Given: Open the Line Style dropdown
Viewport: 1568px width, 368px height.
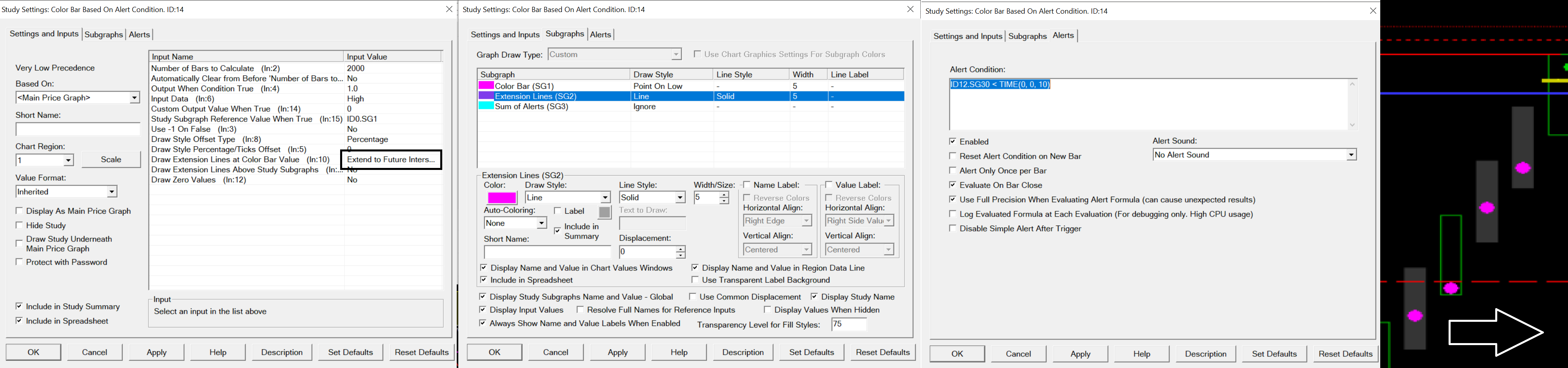Looking at the screenshot, I should (x=679, y=198).
